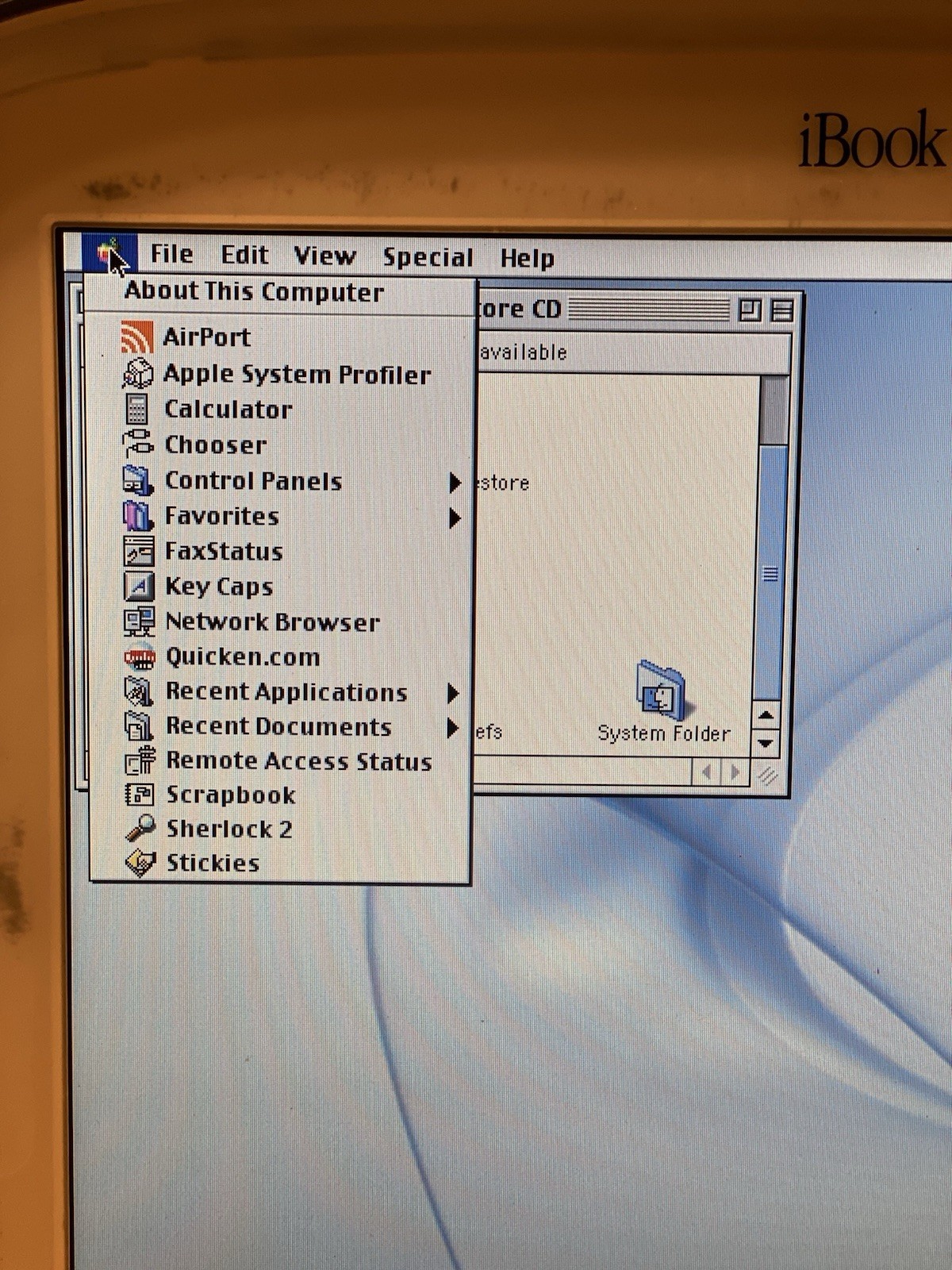Expand the Recent Documents submenu arrow

[453, 727]
